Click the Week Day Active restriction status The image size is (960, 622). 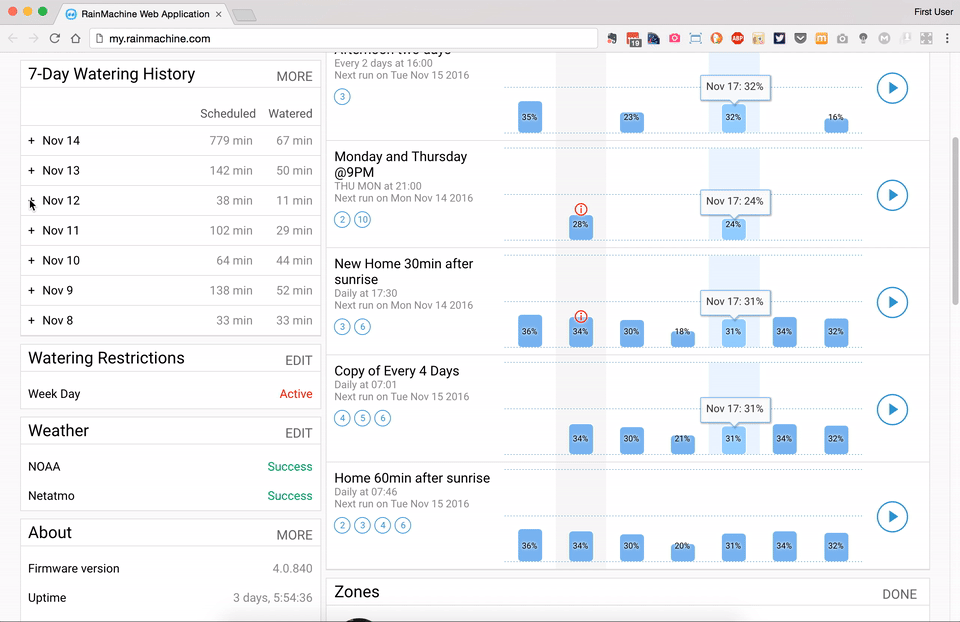pos(296,394)
